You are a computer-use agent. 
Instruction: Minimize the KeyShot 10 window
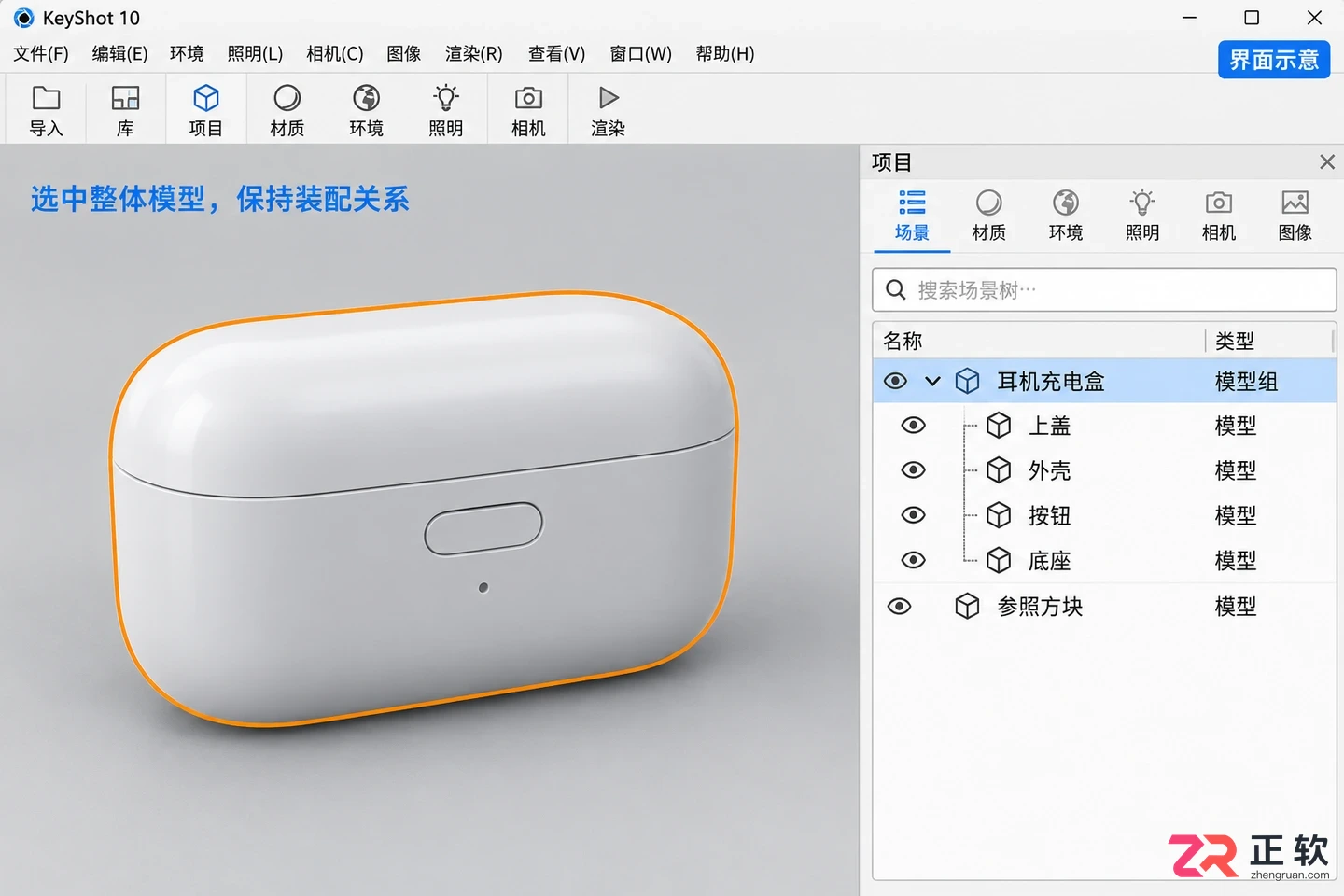click(1189, 18)
